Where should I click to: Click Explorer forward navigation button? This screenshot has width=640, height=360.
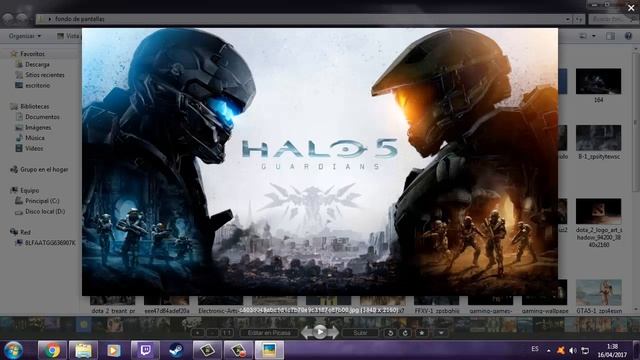coord(21,18)
